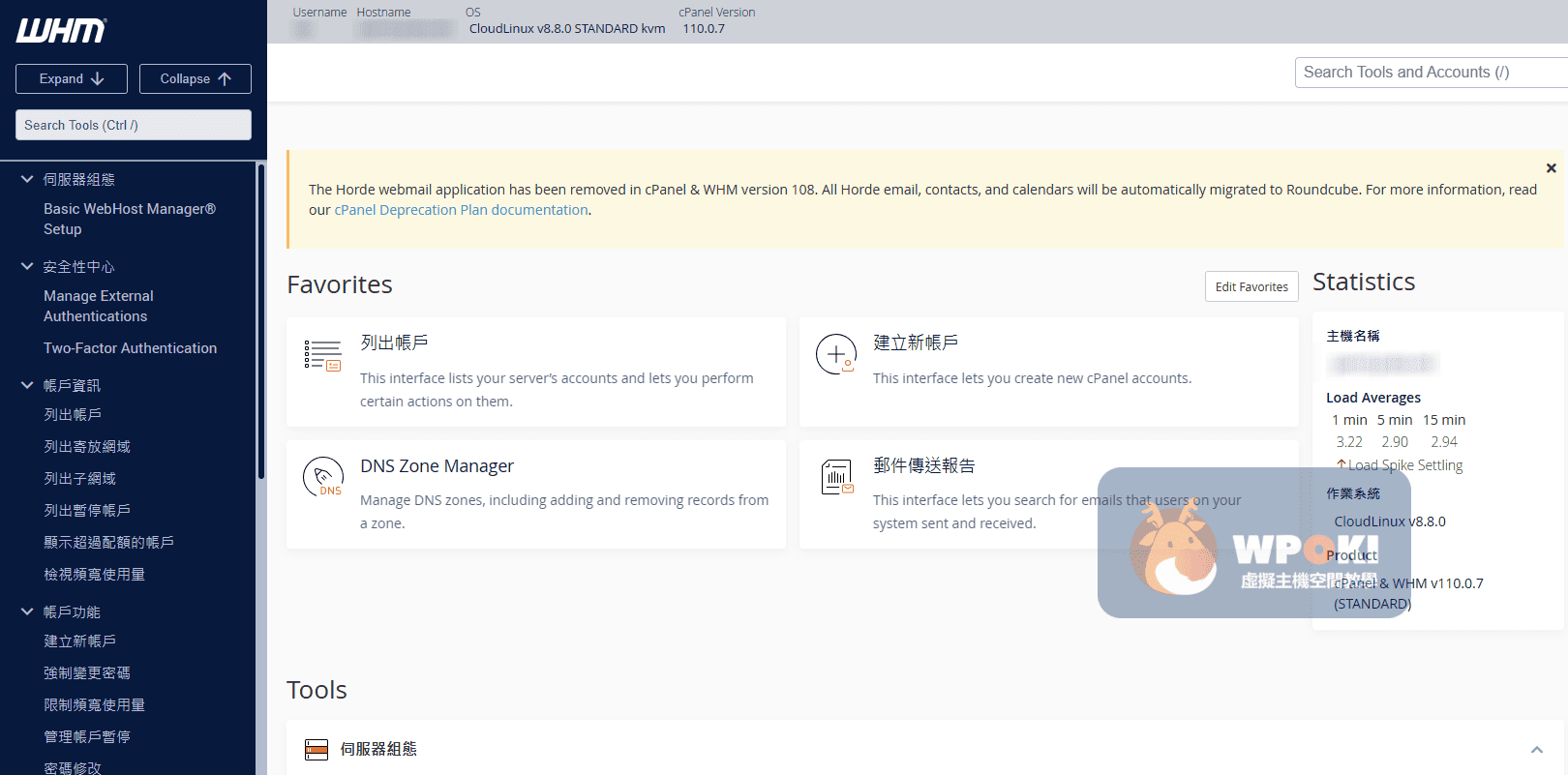1568x775 pixels.
Task: Open 列出子網域 in the sidebar
Action: tap(79, 478)
